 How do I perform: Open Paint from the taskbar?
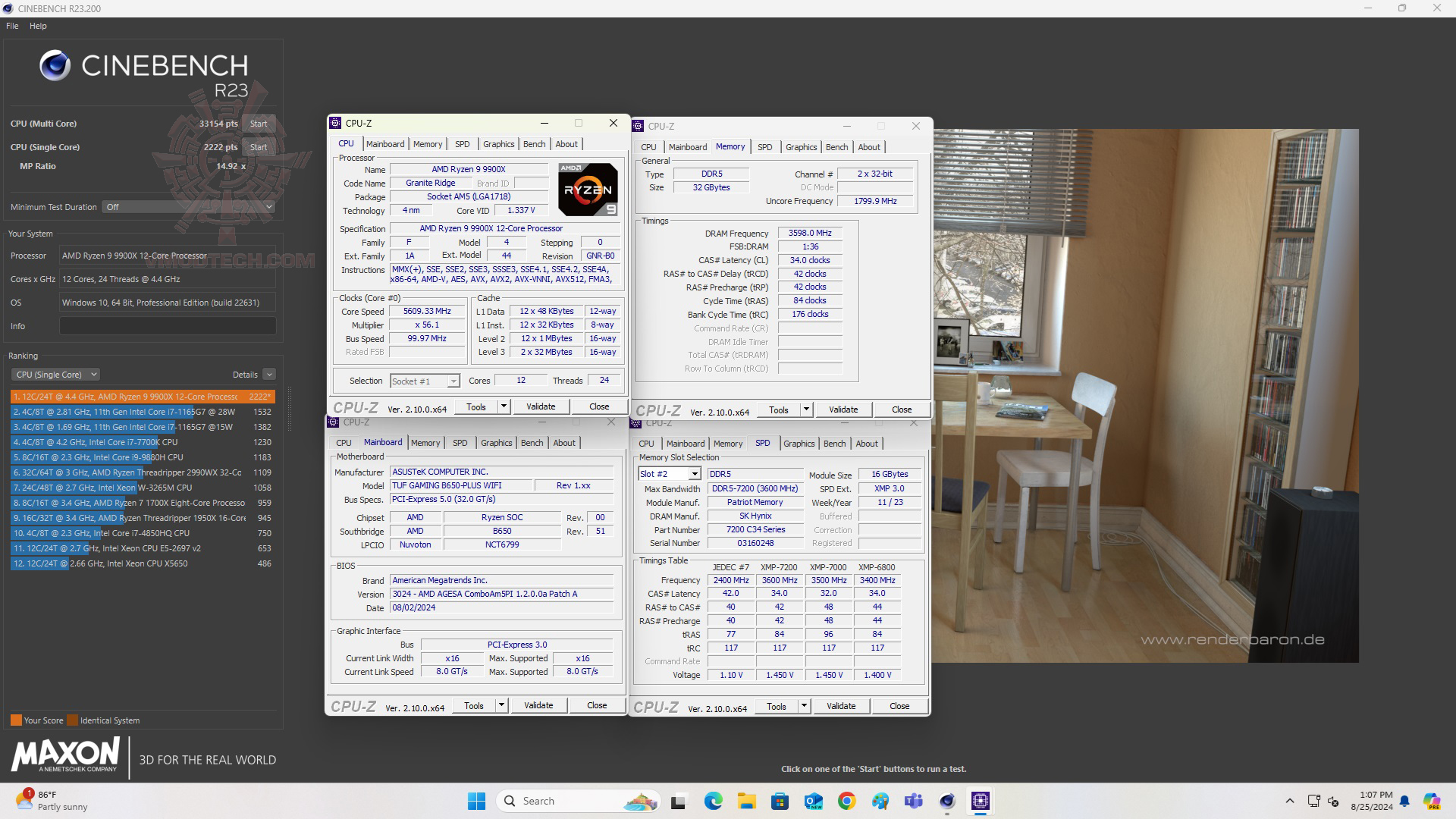click(x=881, y=802)
